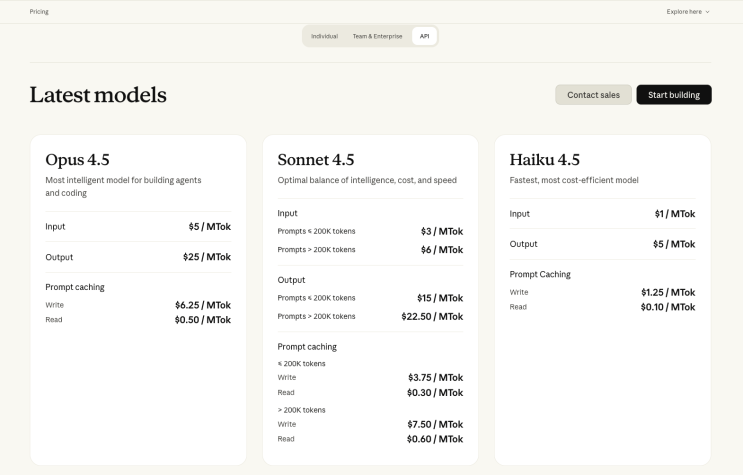Click the Start building button
Screen dimensions: 743x475
(674, 95)
